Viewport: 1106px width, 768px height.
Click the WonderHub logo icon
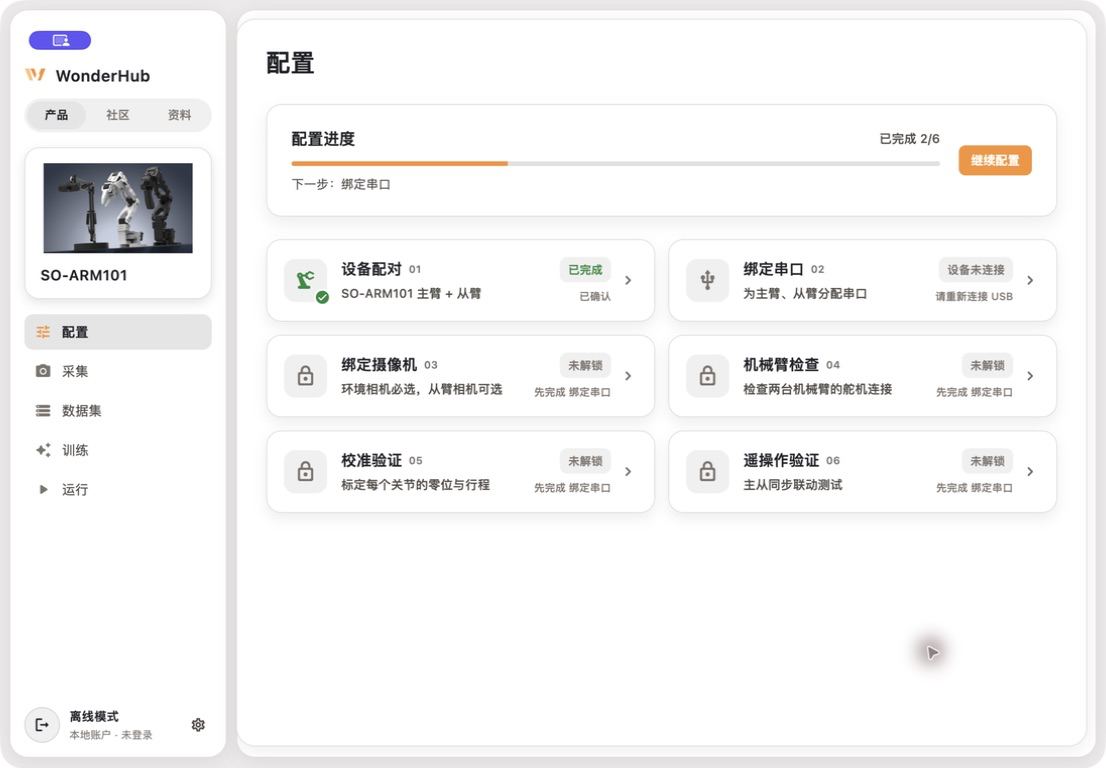point(35,75)
